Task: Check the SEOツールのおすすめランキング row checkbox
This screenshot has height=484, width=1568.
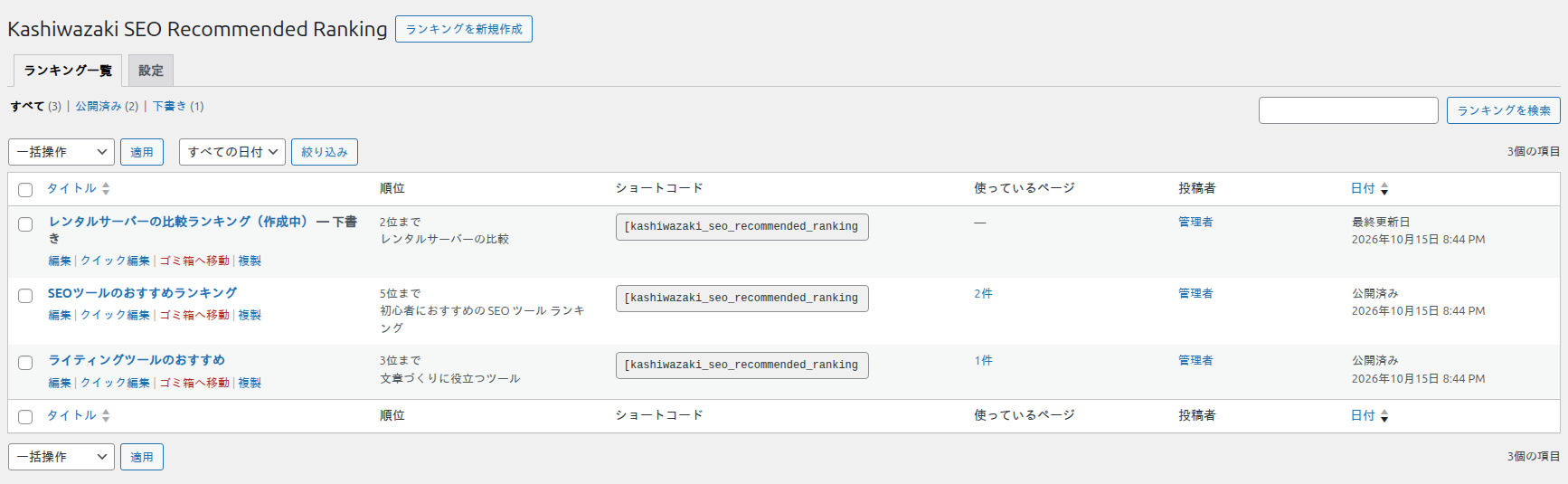Action: click(25, 296)
